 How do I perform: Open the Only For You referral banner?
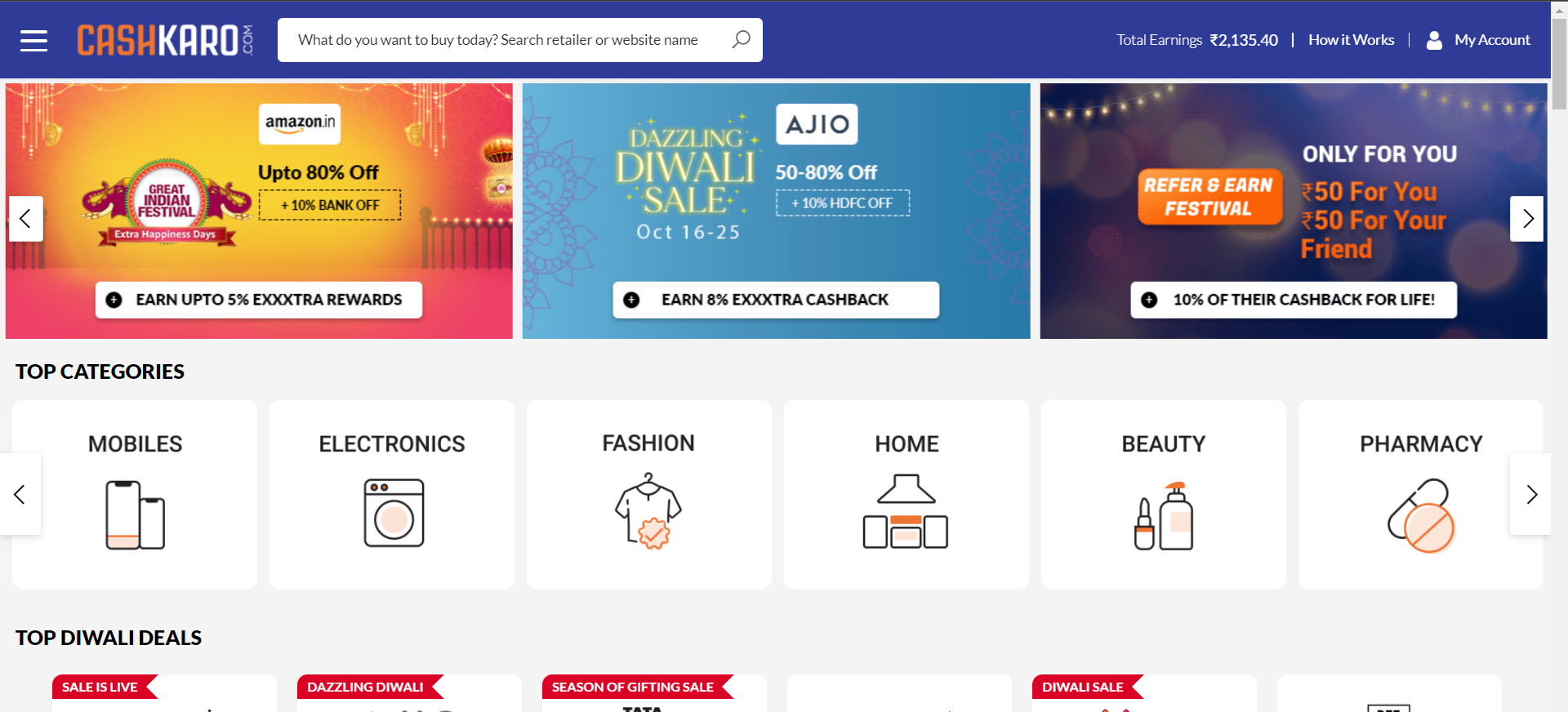tap(1294, 211)
